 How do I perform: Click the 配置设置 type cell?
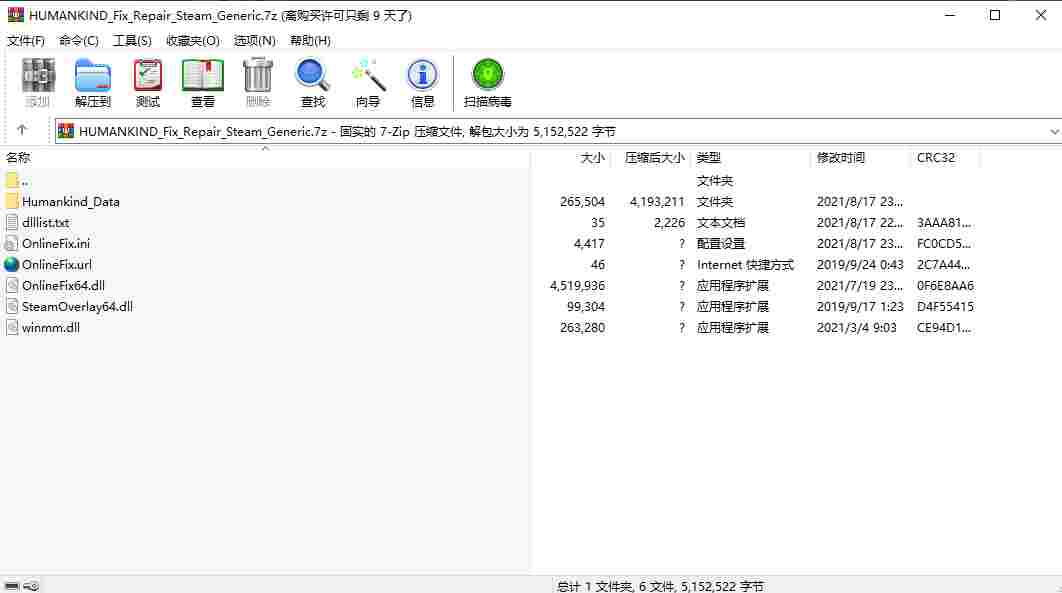tap(721, 244)
